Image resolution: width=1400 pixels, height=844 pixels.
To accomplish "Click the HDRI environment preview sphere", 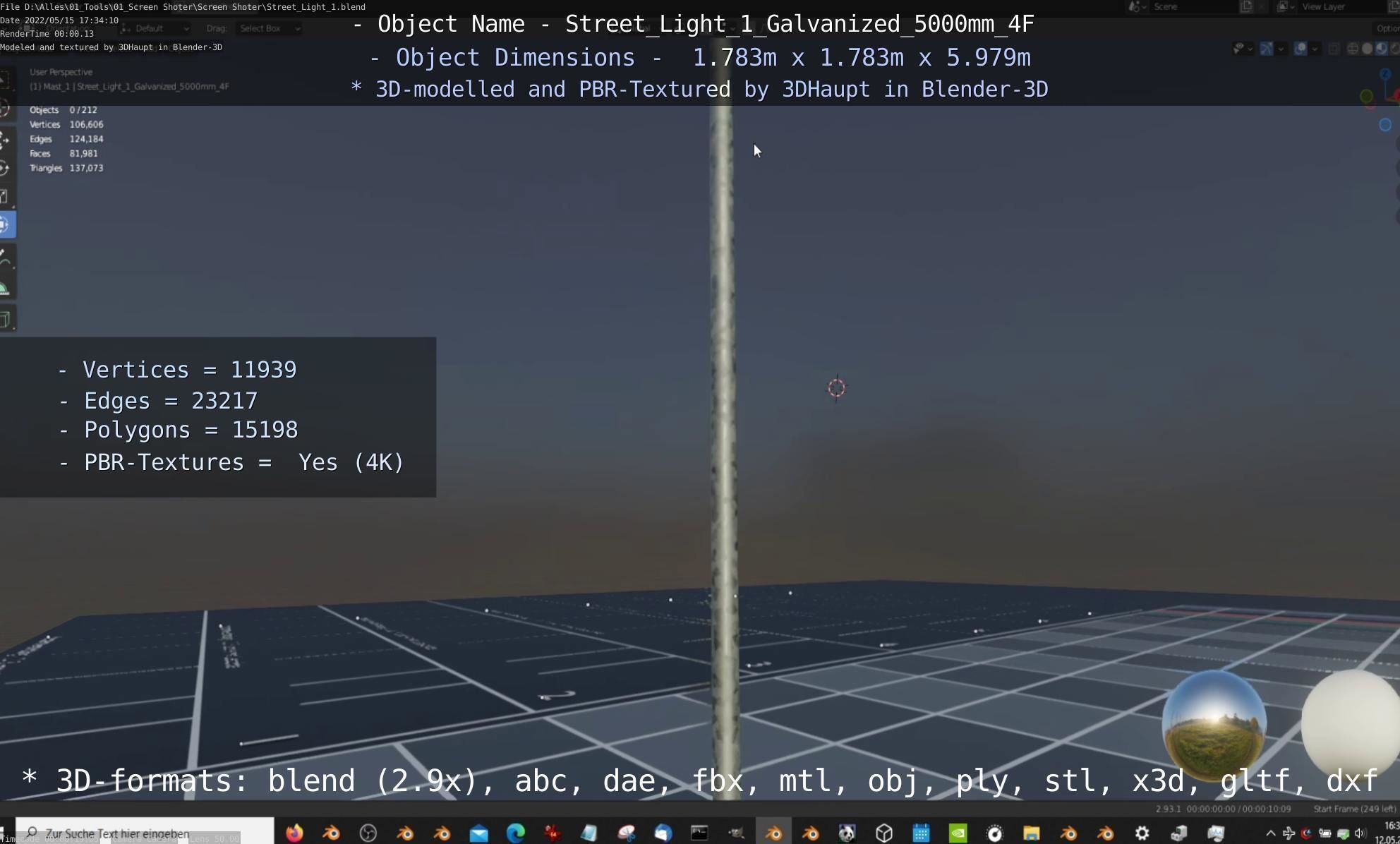I will [1214, 724].
